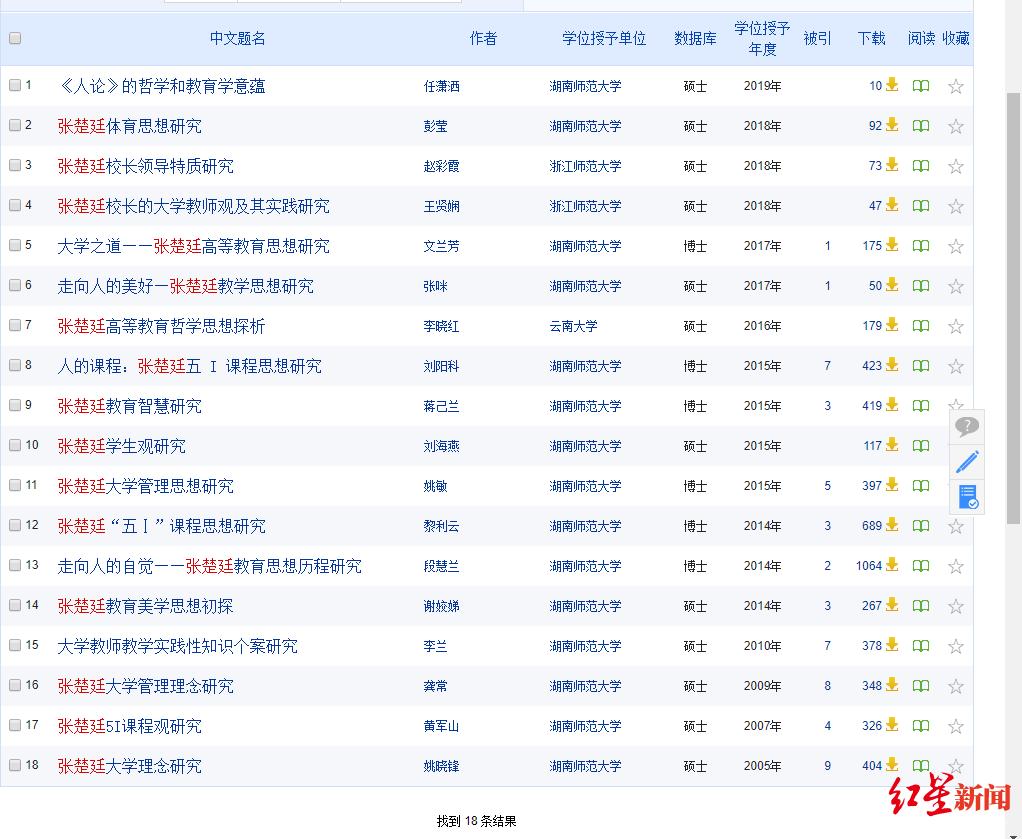Open reader icon for 大学教师教学实践性知识个案研究
Image resolution: width=1022 pixels, height=839 pixels.
[920, 646]
